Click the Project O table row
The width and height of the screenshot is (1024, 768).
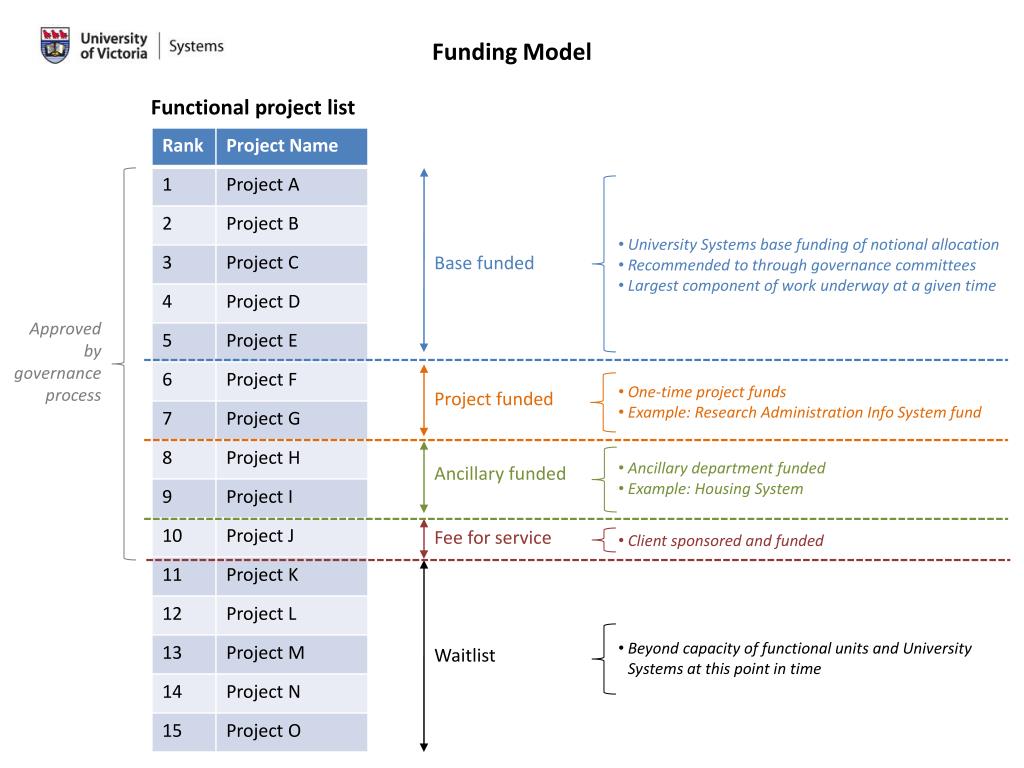click(x=260, y=731)
